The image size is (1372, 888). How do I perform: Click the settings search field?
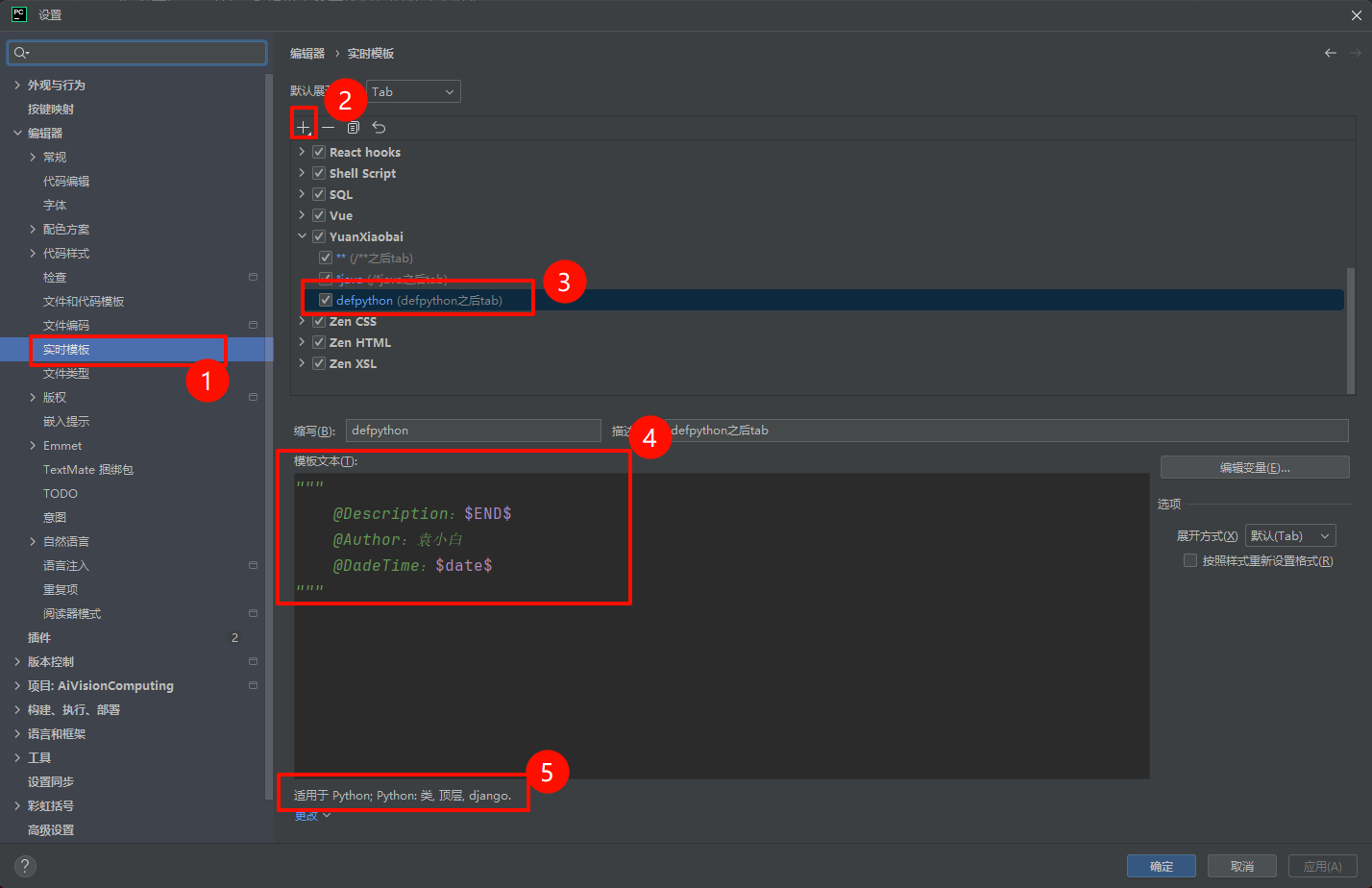click(137, 53)
